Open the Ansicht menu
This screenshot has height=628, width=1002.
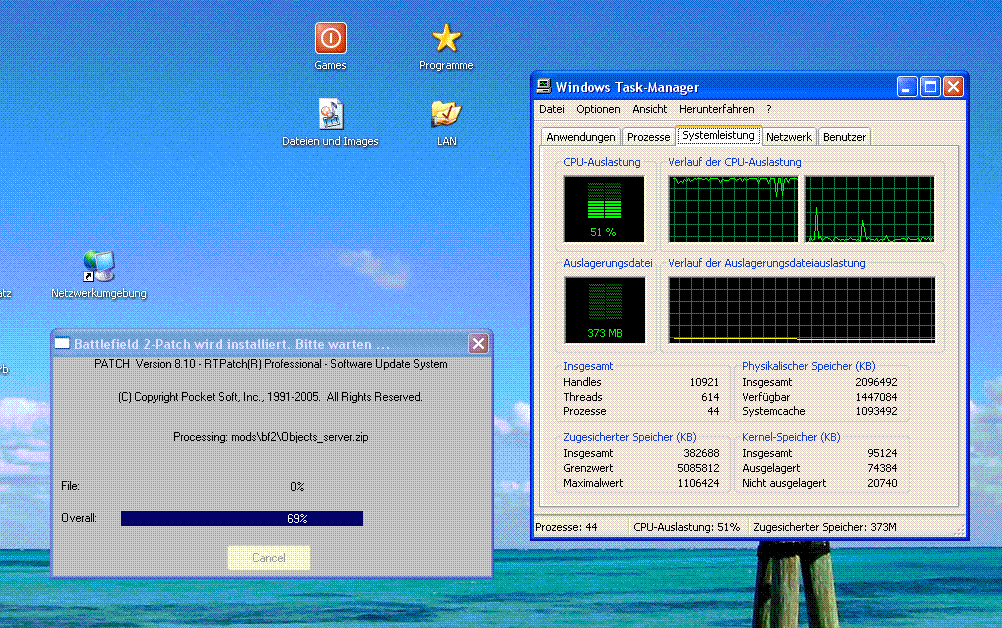pyautogui.click(x=649, y=109)
